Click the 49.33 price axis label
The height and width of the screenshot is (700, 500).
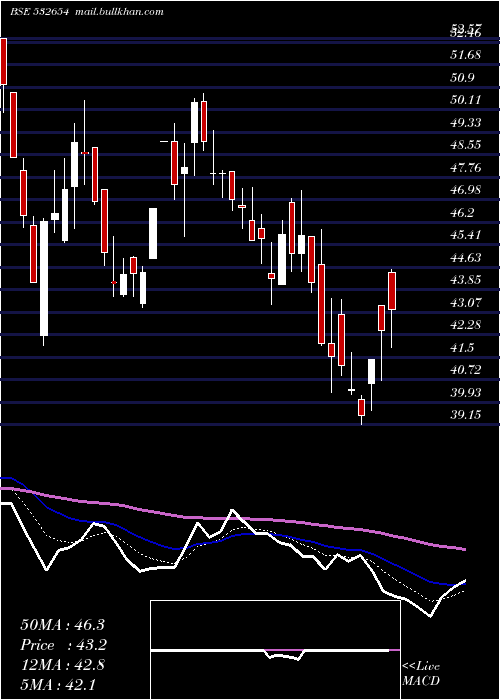click(466, 122)
